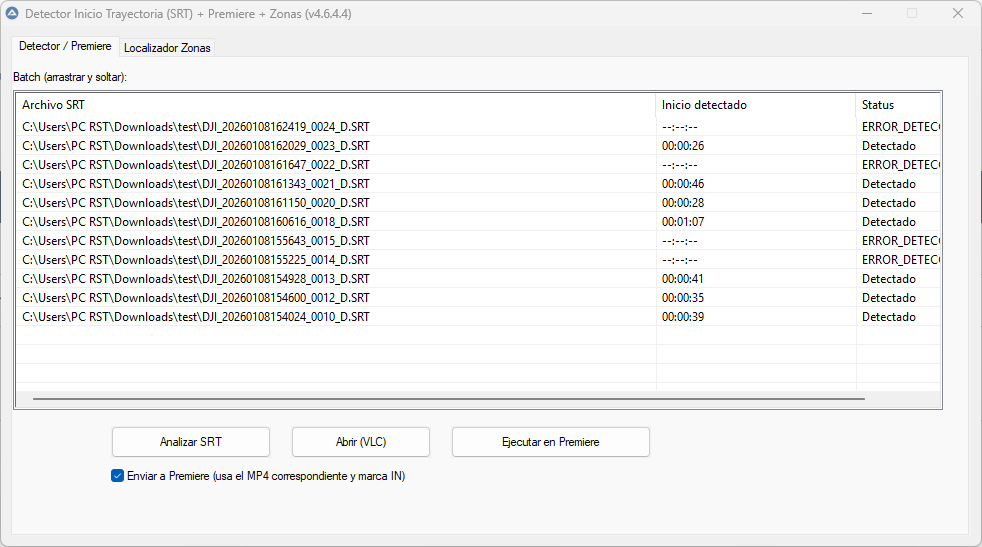
Task: Open file with Abrir (VLC) button
Action: click(x=360, y=442)
